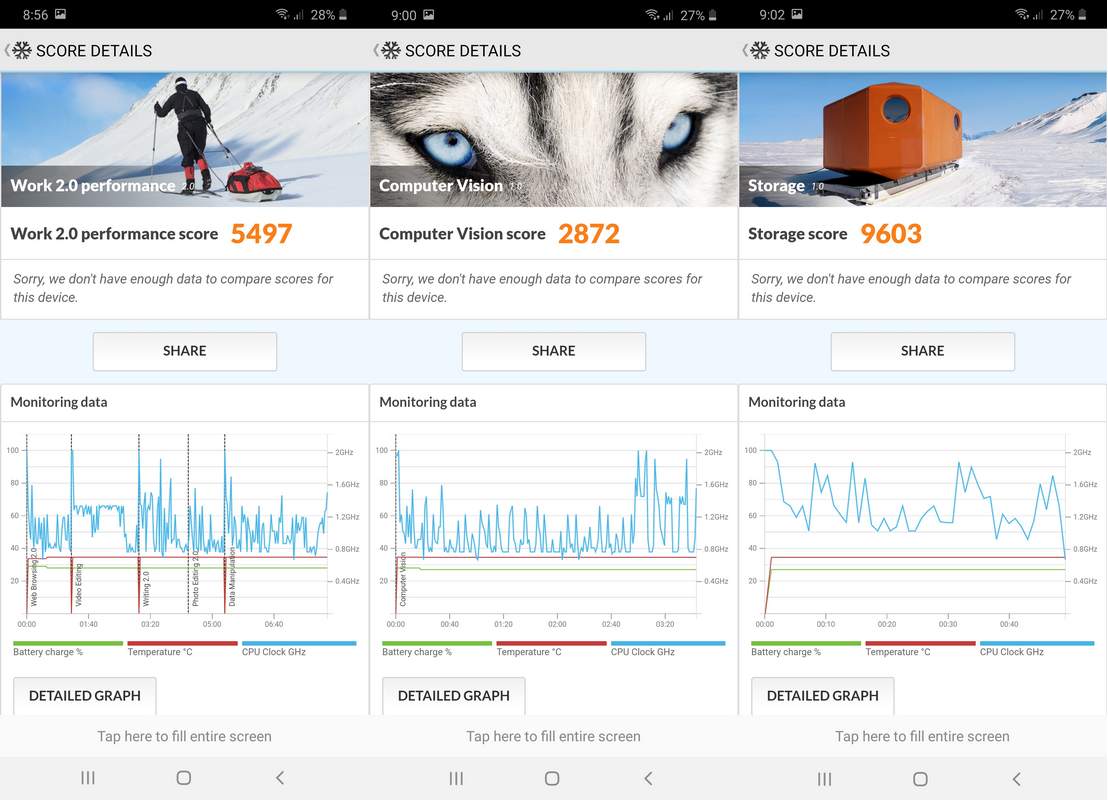Tap the skier Work 2.0 performance banner image
This screenshot has height=800, width=1108.
pos(184,139)
